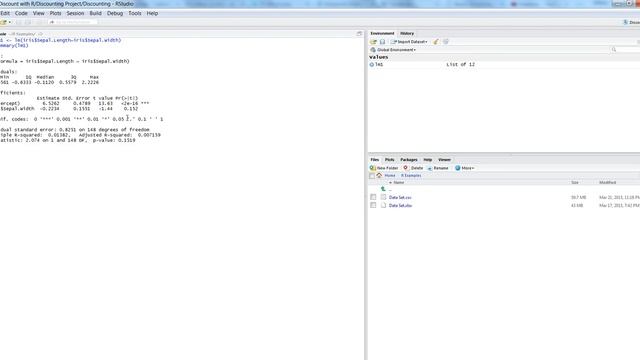Open console working directory in Files pane
Image resolution: width=640 pixels, height=360 pixels.
tap(40, 34)
